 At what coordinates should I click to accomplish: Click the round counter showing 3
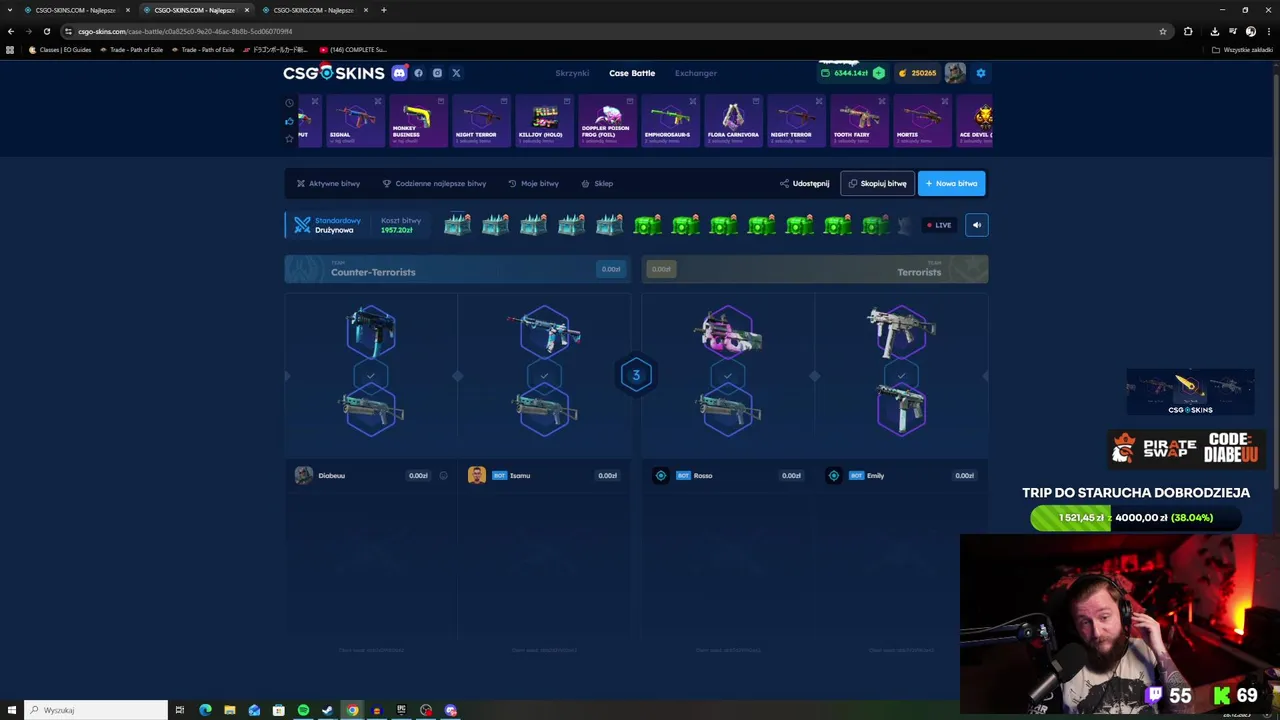coord(636,375)
